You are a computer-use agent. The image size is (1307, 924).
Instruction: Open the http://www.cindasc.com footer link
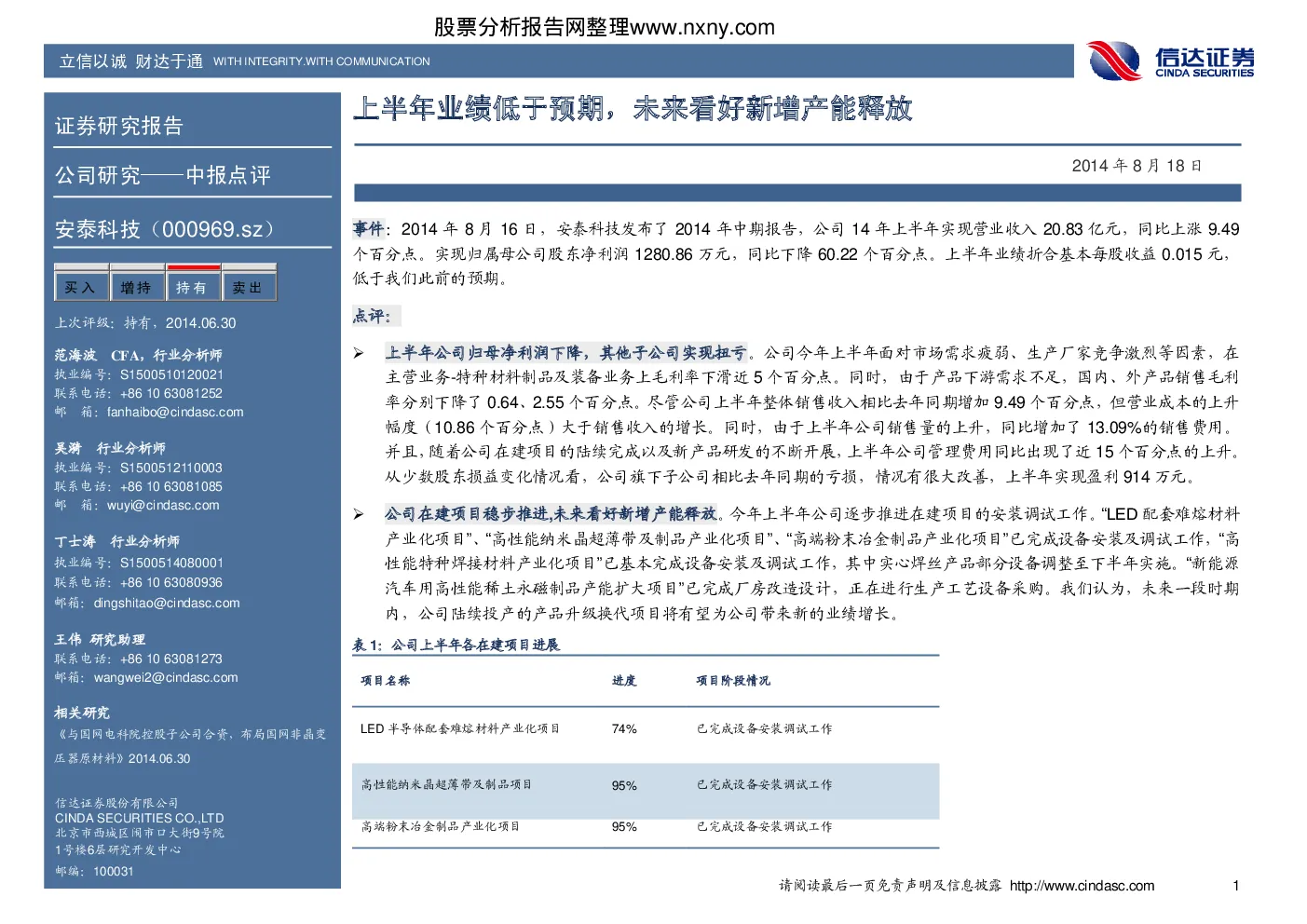pyautogui.click(x=1082, y=886)
